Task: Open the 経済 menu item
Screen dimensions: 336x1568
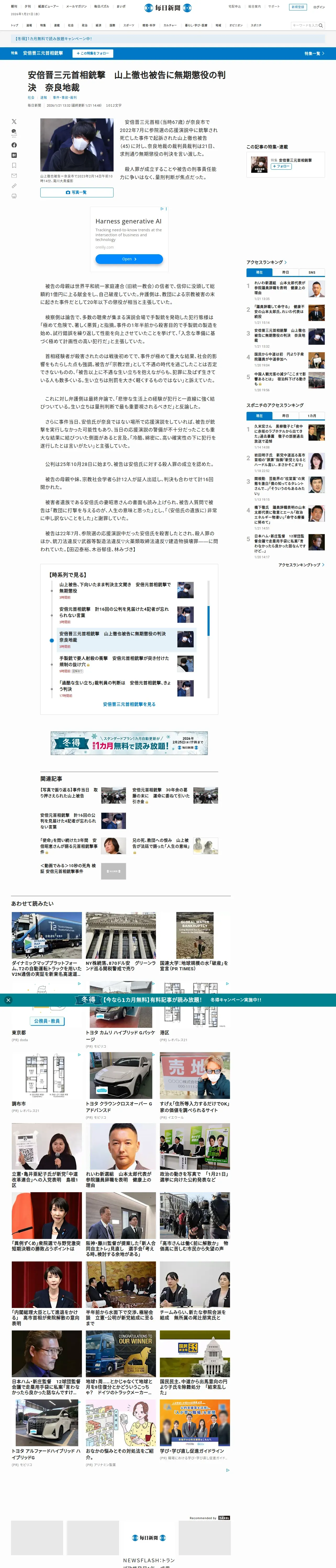Action: [99, 26]
